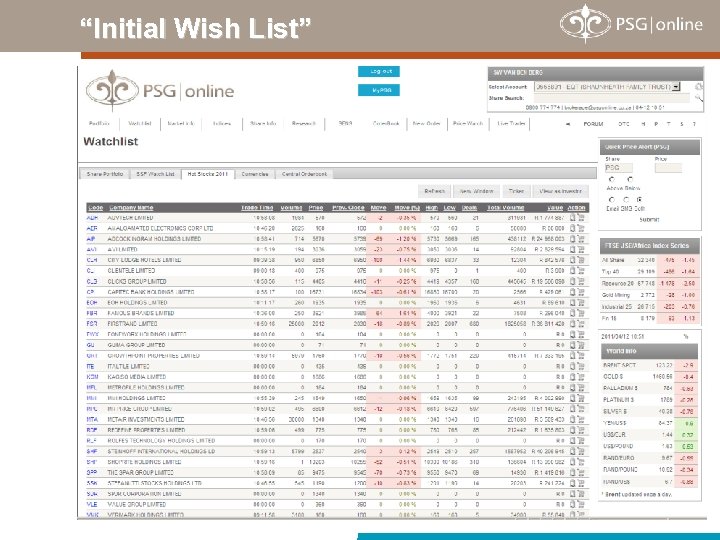Click cart icon in Capitec Bank Holdings row
The image size is (720, 540).
[x=581, y=292]
